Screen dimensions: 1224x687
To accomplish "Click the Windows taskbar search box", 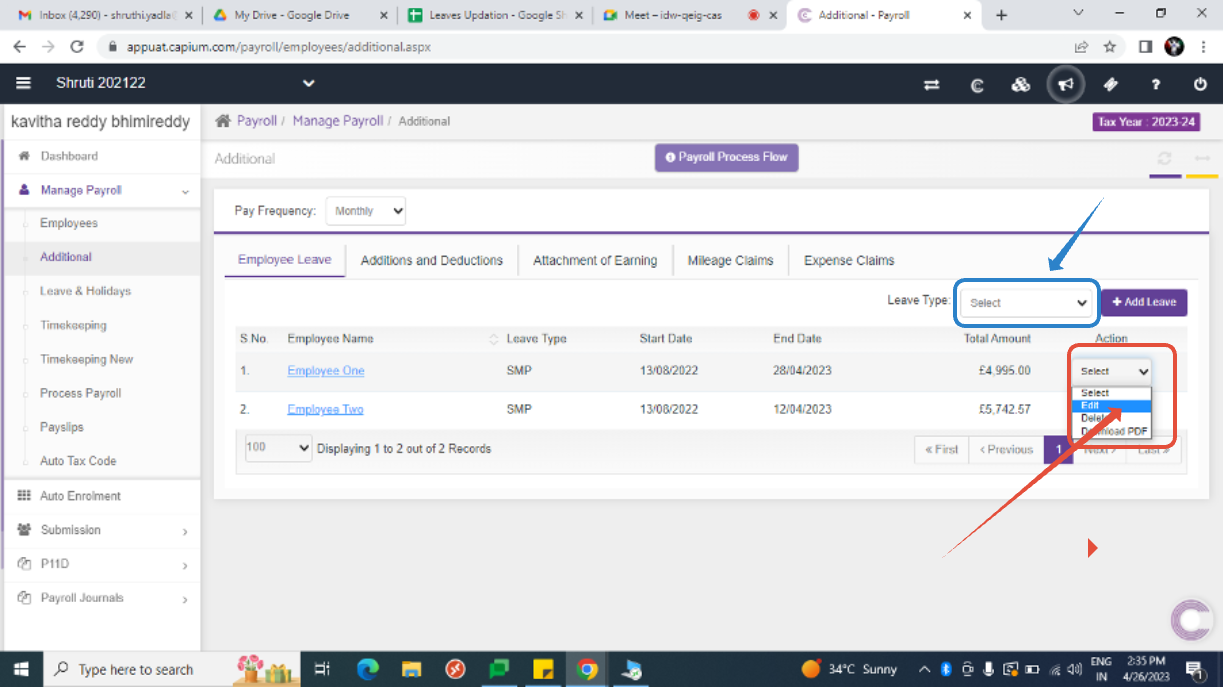I will (139, 669).
